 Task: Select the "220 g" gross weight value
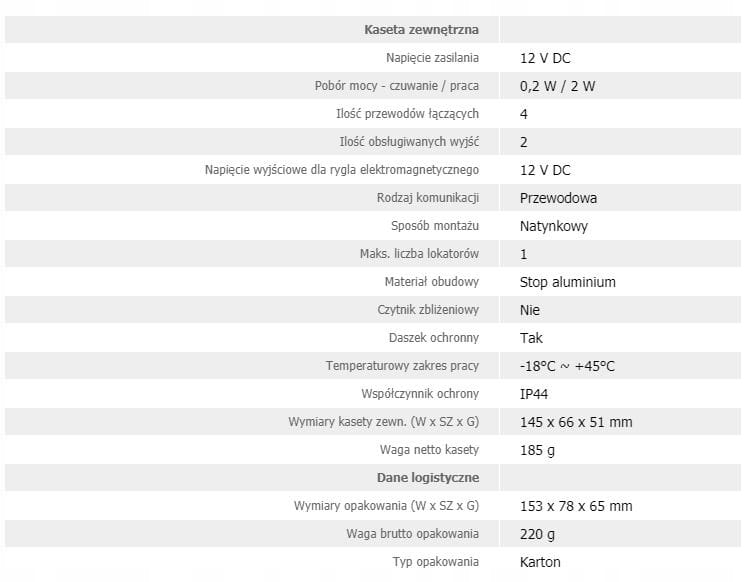point(537,534)
